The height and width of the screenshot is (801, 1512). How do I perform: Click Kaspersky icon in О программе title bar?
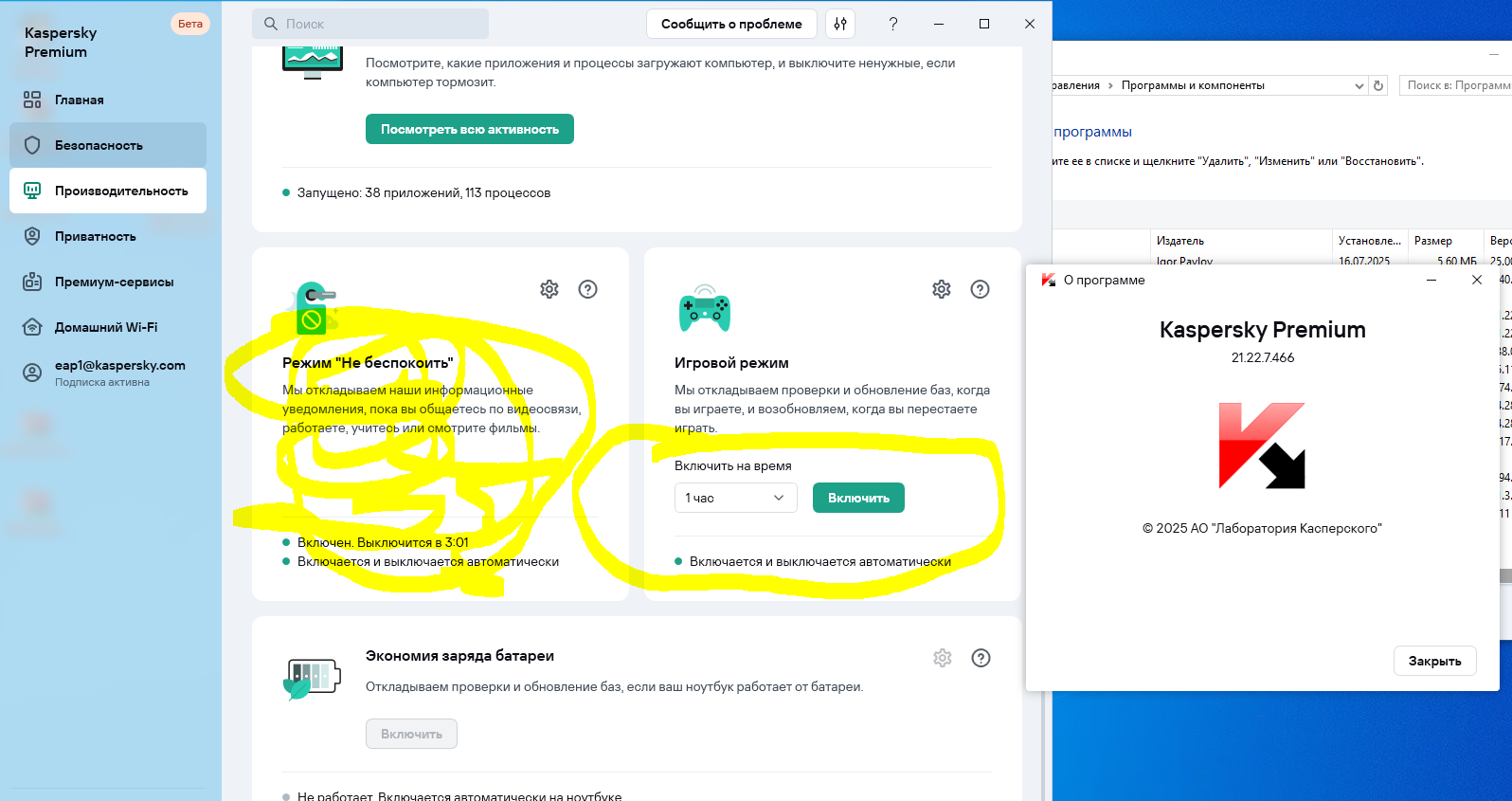(x=1049, y=280)
